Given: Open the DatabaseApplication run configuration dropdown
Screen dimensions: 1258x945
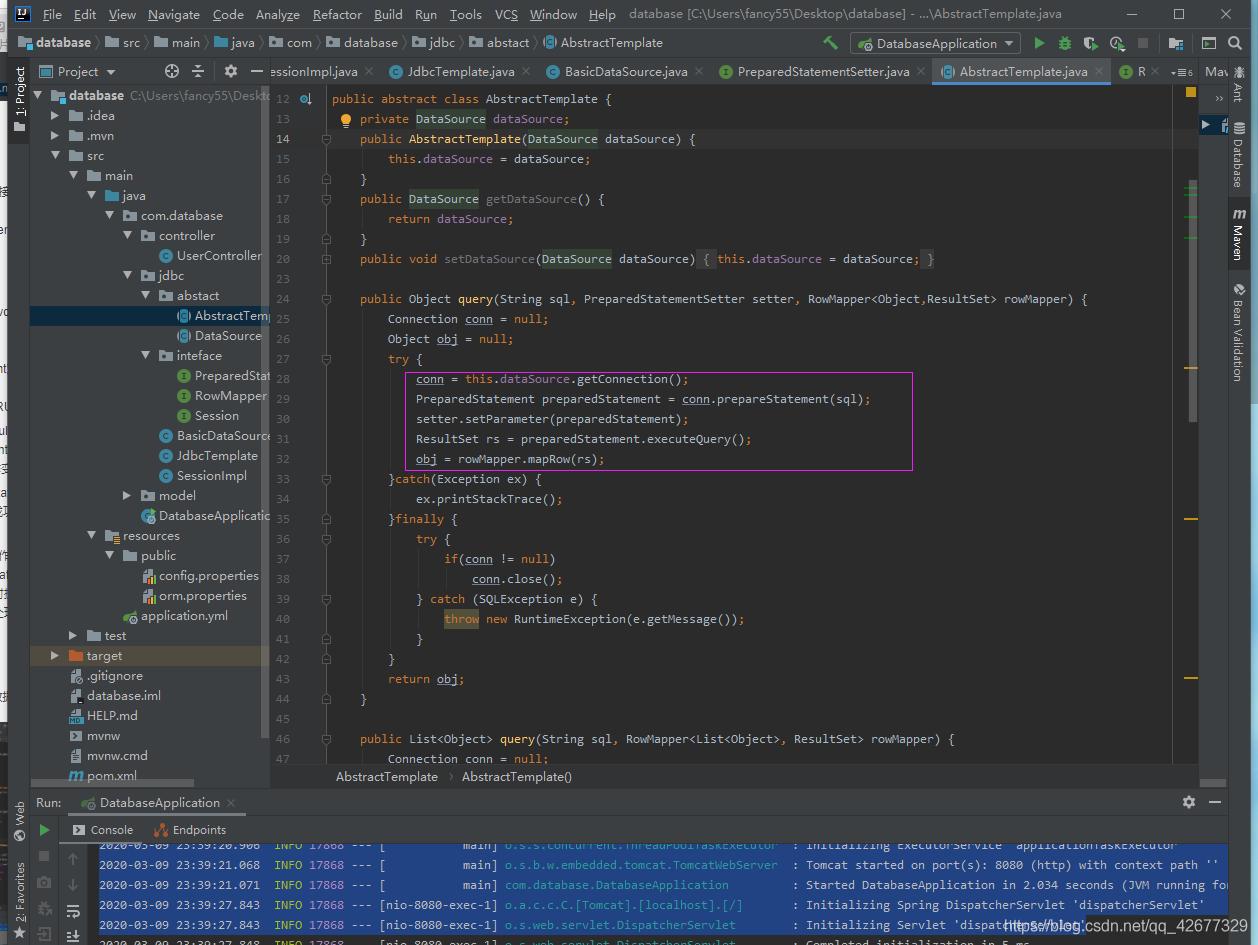Looking at the screenshot, I should [x=935, y=43].
